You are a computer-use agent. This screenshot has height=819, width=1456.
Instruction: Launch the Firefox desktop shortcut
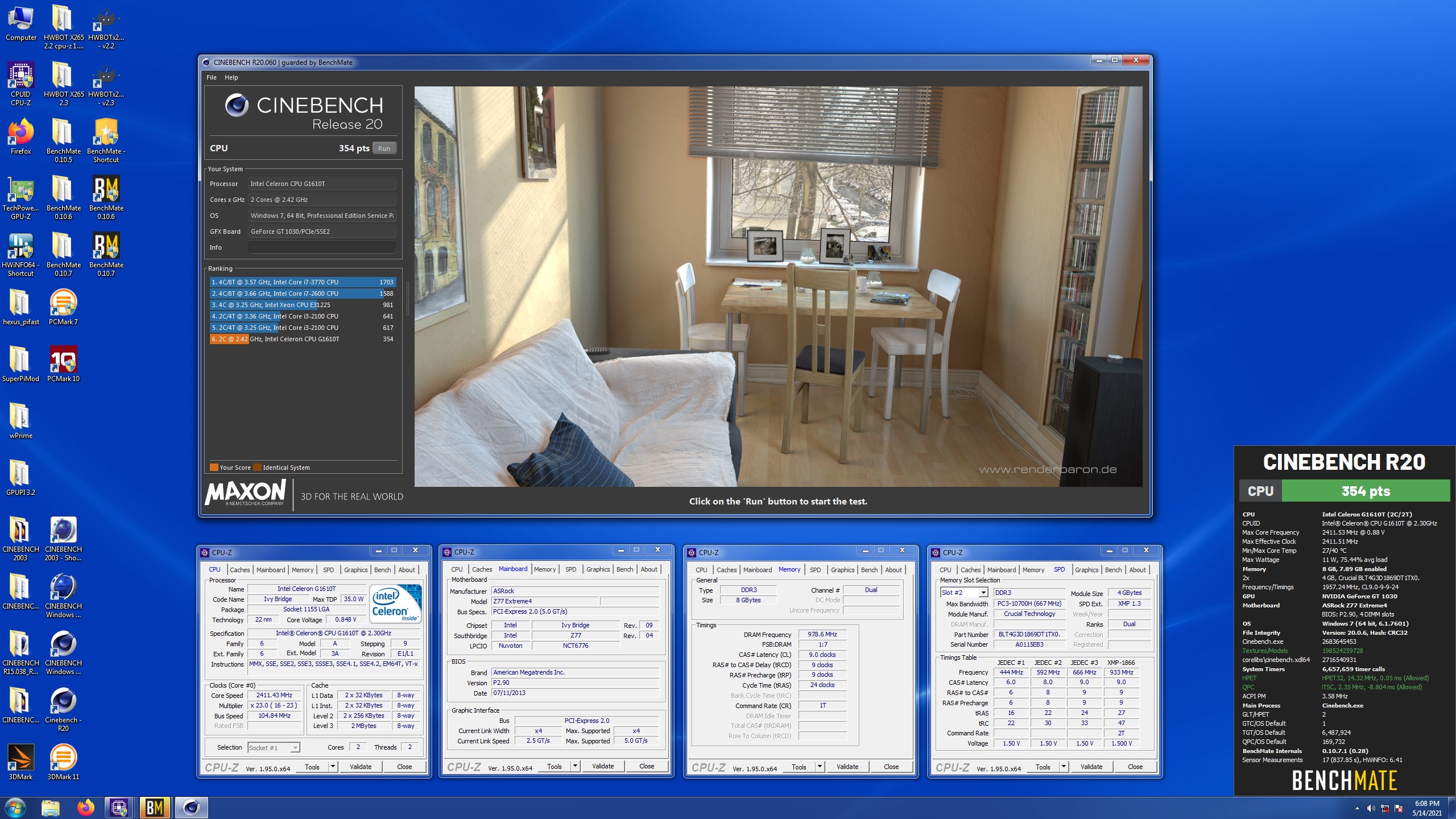20,136
